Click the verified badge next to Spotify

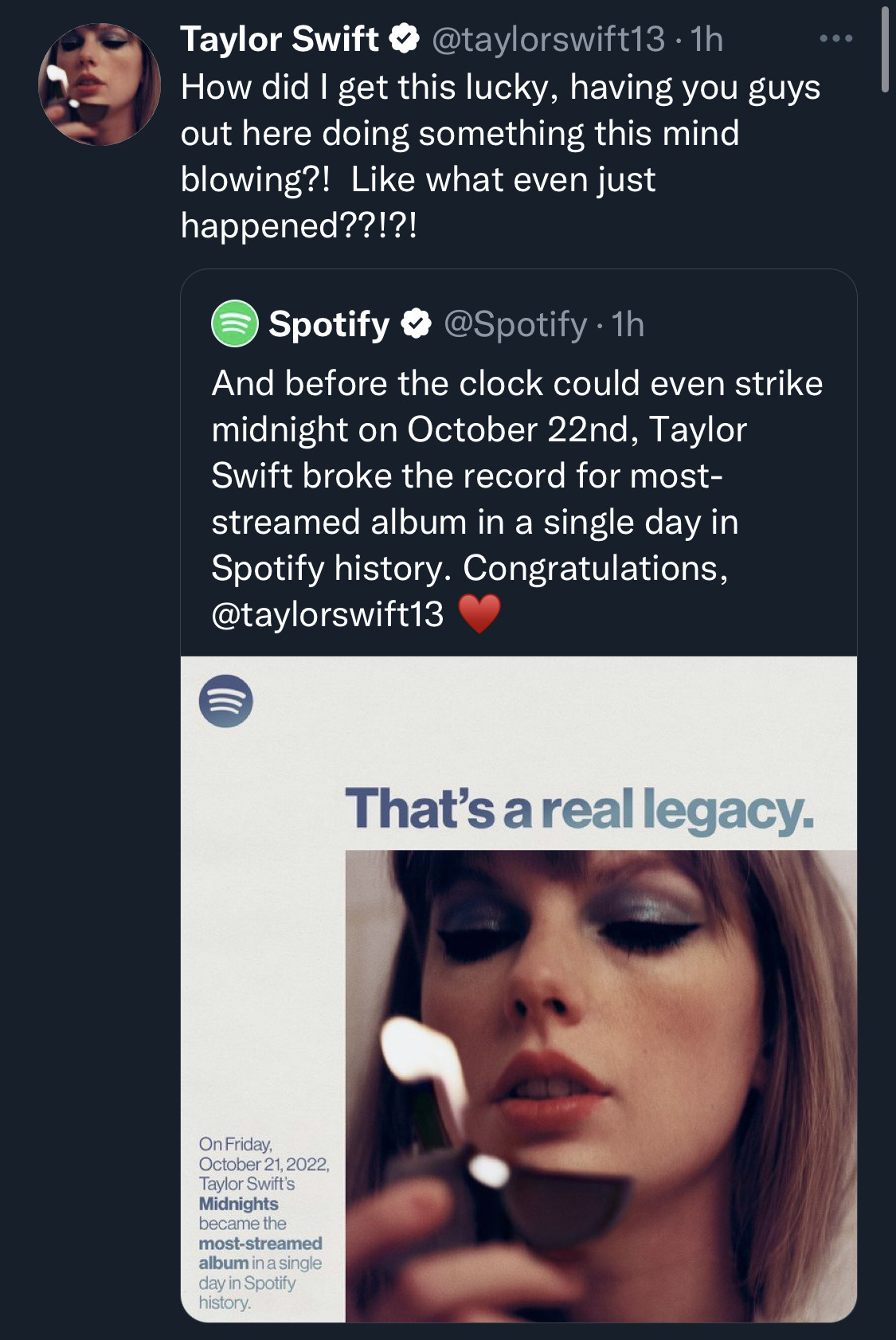click(416, 324)
